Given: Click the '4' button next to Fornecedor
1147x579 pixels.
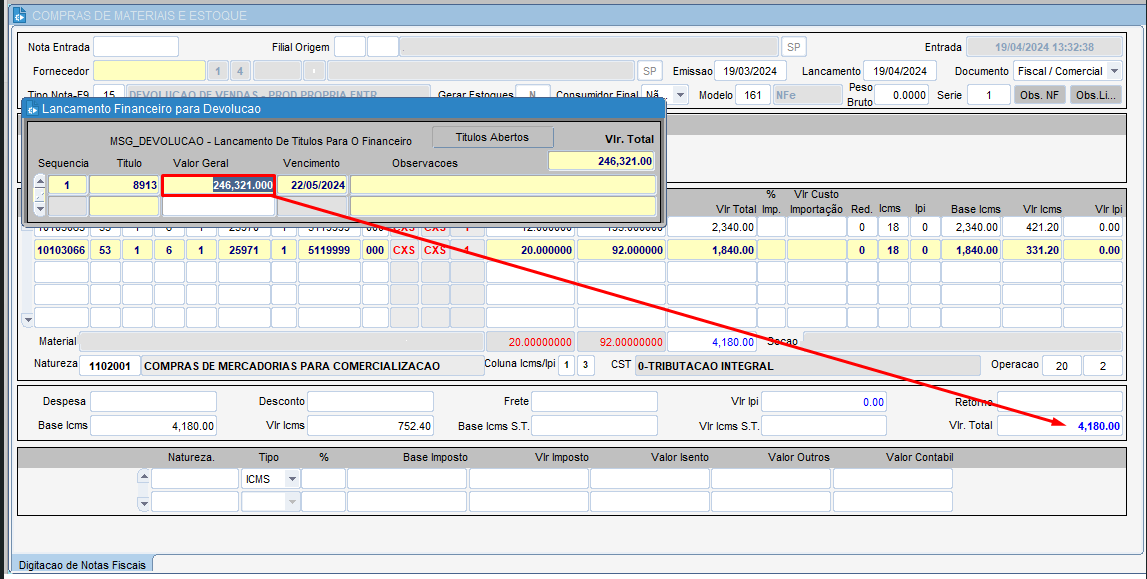Looking at the screenshot, I should [240, 71].
